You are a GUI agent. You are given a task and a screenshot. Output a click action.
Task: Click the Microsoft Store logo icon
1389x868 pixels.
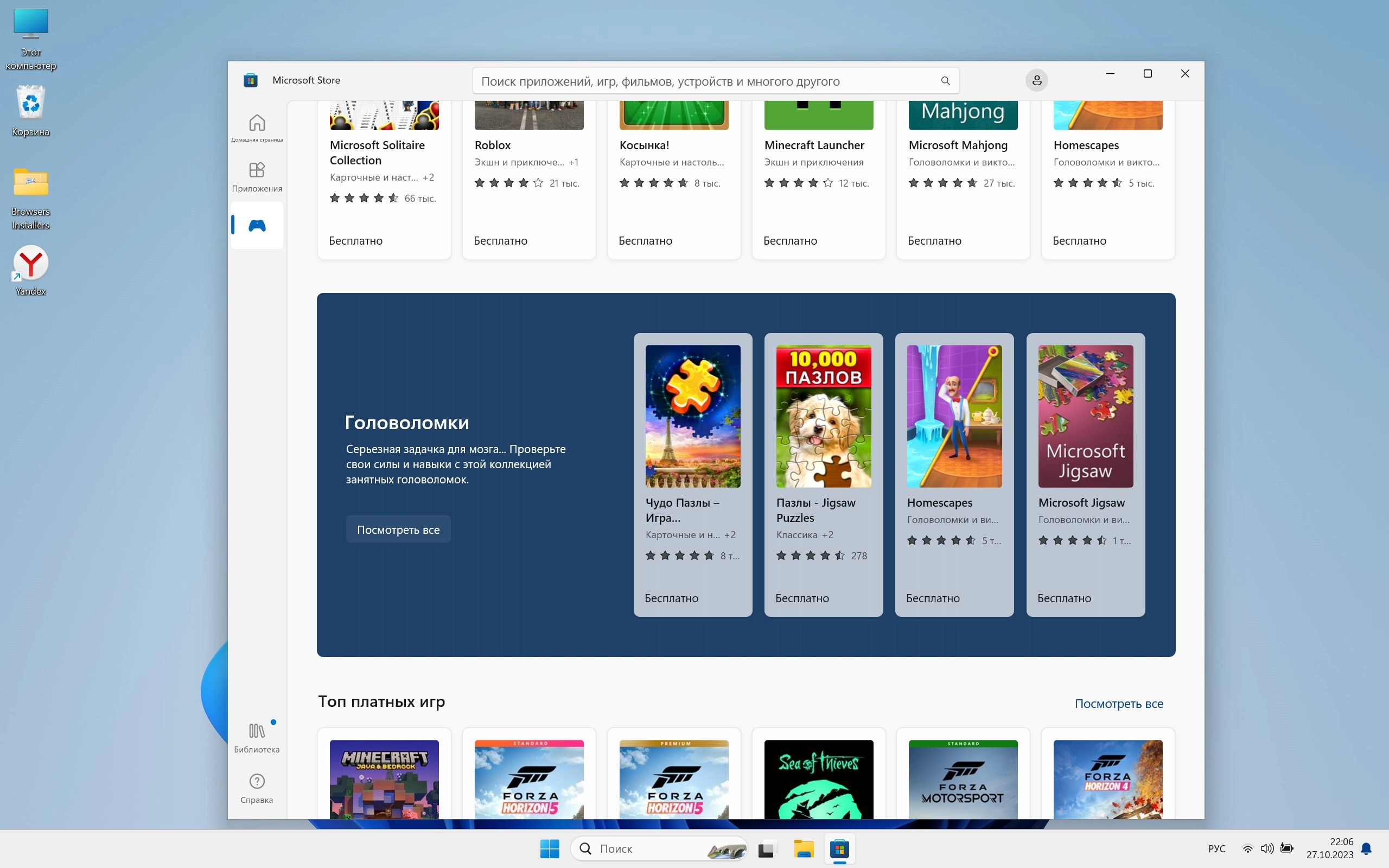[x=250, y=80]
